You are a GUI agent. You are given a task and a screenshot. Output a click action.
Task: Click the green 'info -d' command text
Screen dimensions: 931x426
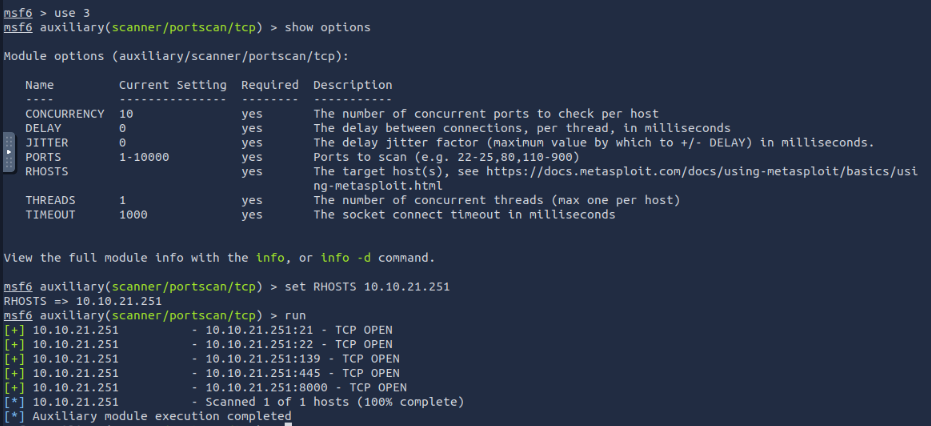pyautogui.click(x=346, y=258)
